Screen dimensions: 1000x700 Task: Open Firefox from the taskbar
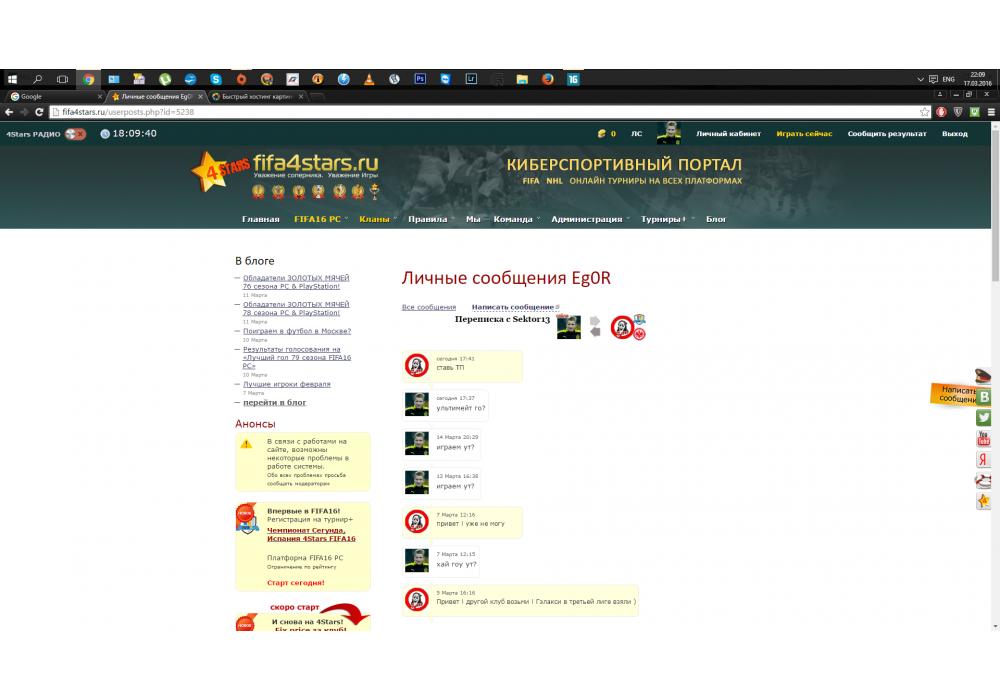tap(547, 79)
